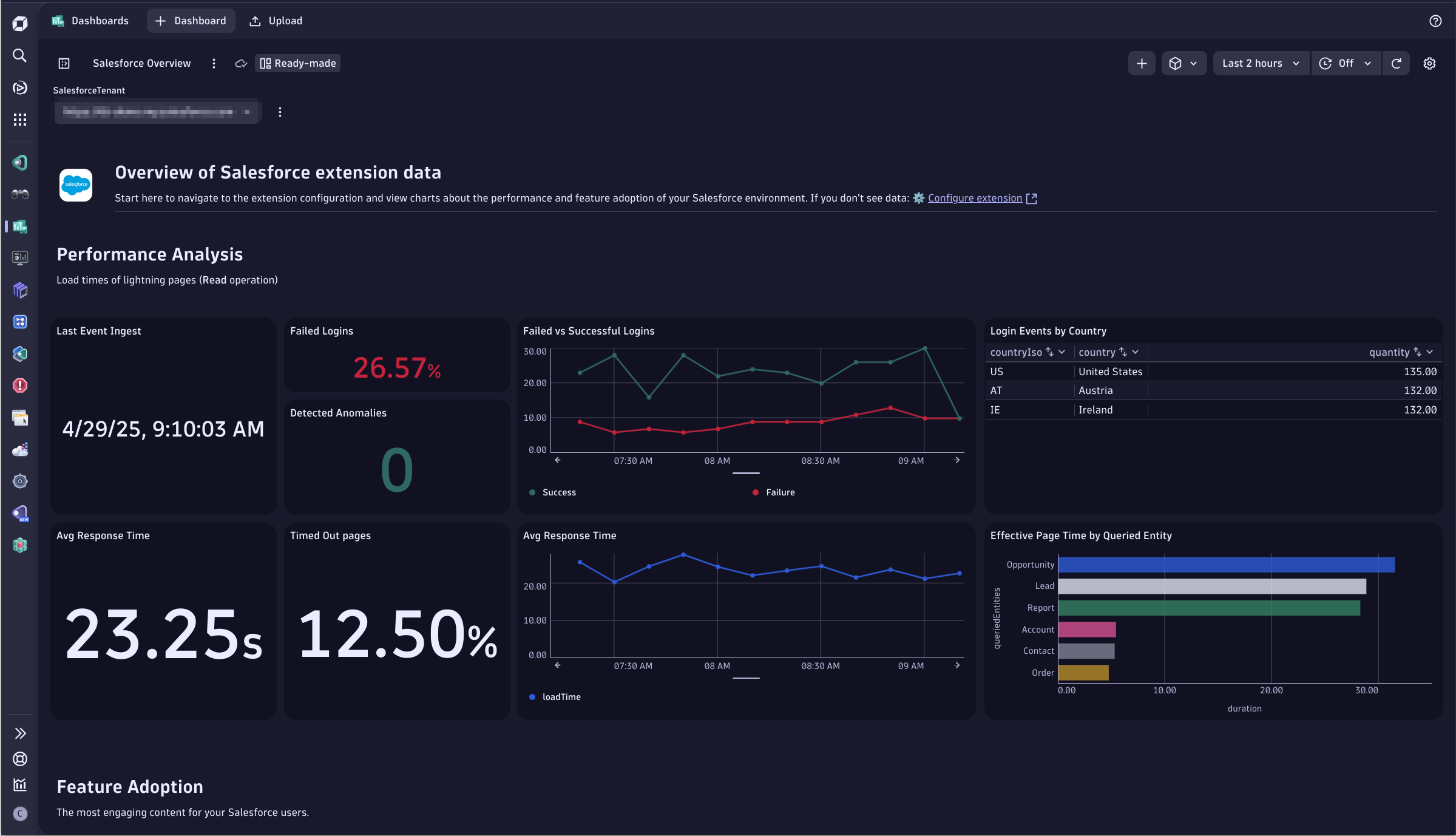Click the refresh dashboard icon
The width and height of the screenshot is (1456, 836).
coord(1396,63)
